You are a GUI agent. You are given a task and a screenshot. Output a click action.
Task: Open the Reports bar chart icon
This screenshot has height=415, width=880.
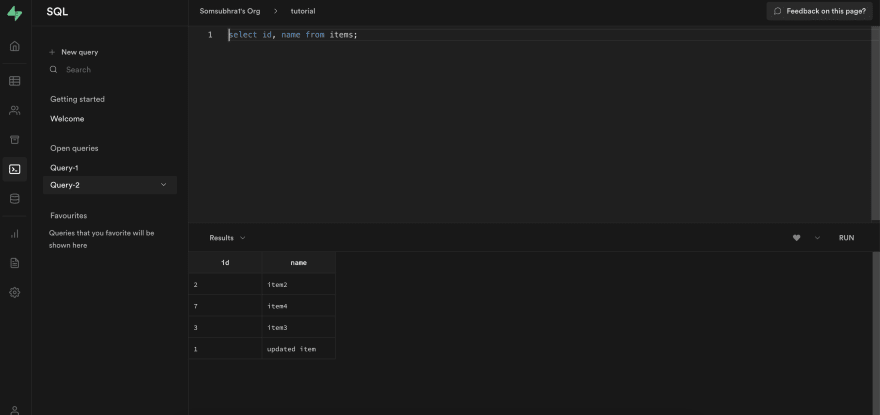click(x=15, y=234)
